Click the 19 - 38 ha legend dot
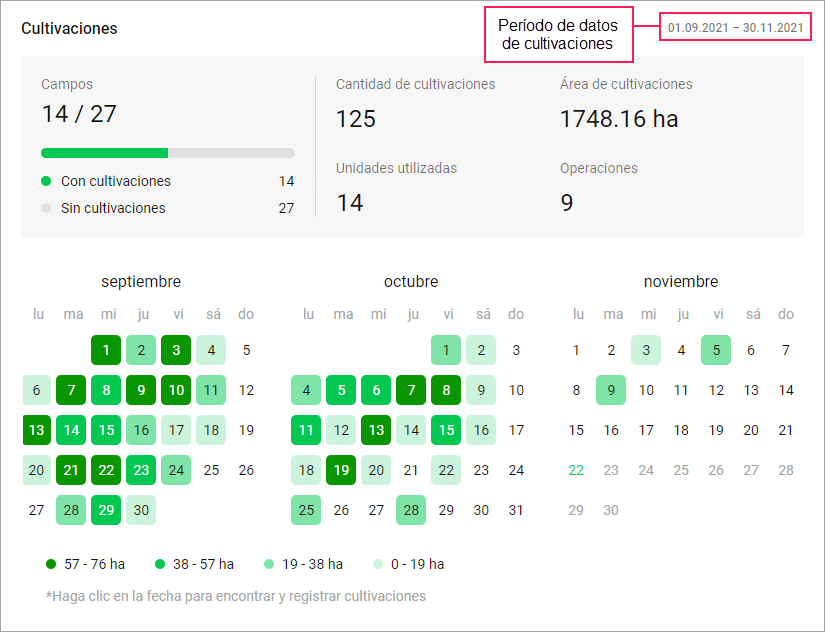Viewport: 825px width, 632px height. pos(269,564)
